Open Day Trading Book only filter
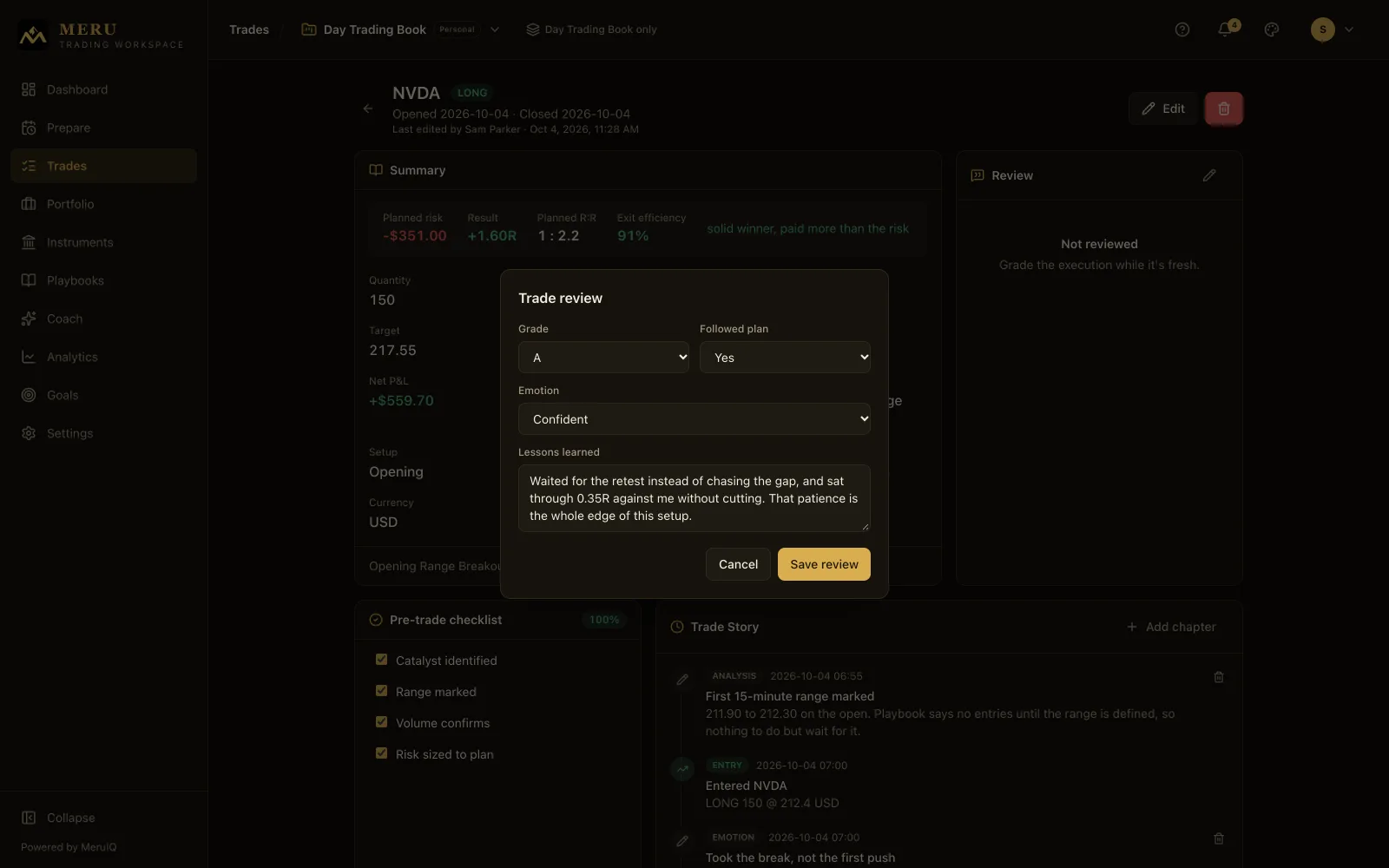Image resolution: width=1389 pixels, height=868 pixels. 591,30
